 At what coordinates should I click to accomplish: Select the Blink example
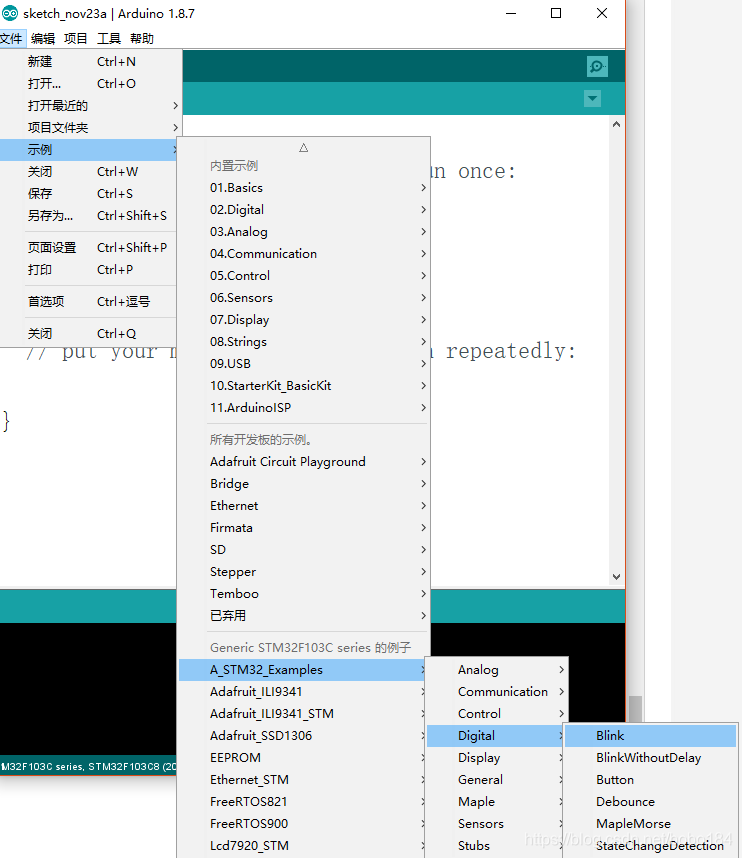610,735
